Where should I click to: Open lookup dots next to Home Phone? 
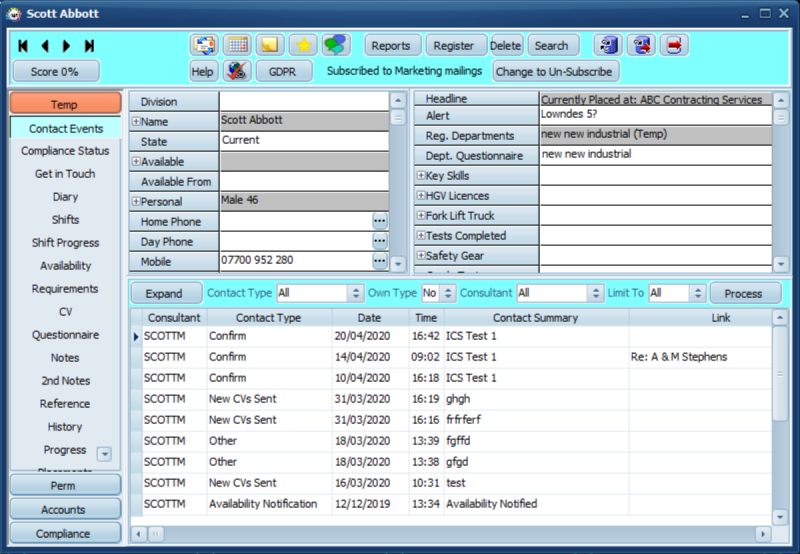(379, 221)
